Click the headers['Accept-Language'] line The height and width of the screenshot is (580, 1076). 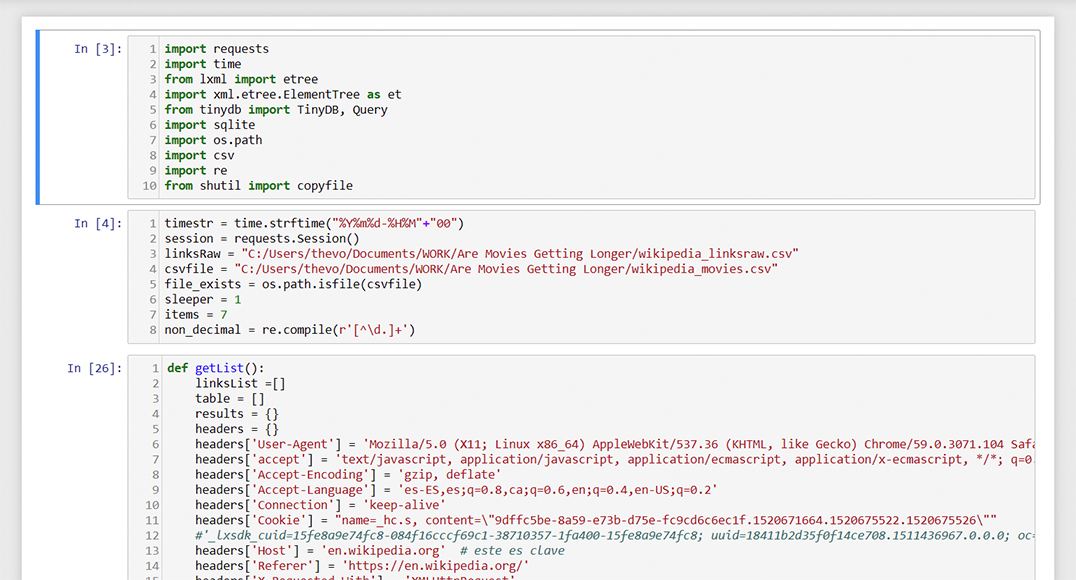(456, 490)
